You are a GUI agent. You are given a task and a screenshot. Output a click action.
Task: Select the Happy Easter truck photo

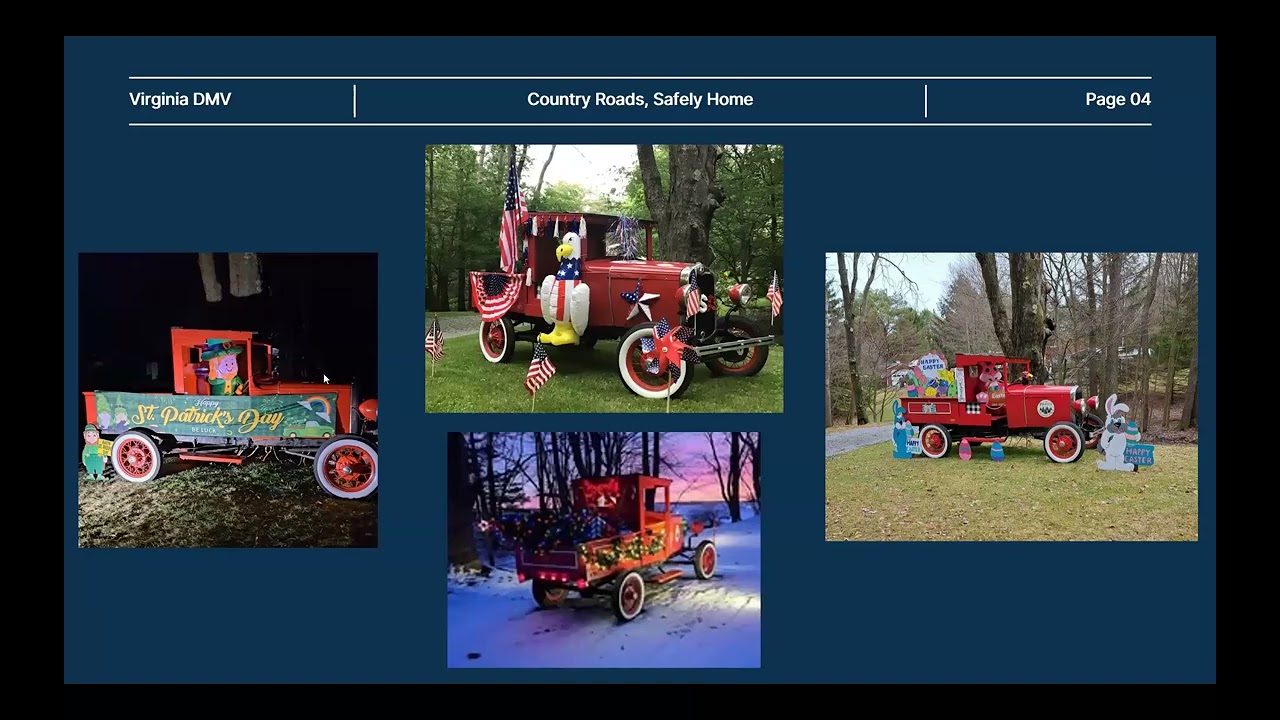coord(1011,397)
